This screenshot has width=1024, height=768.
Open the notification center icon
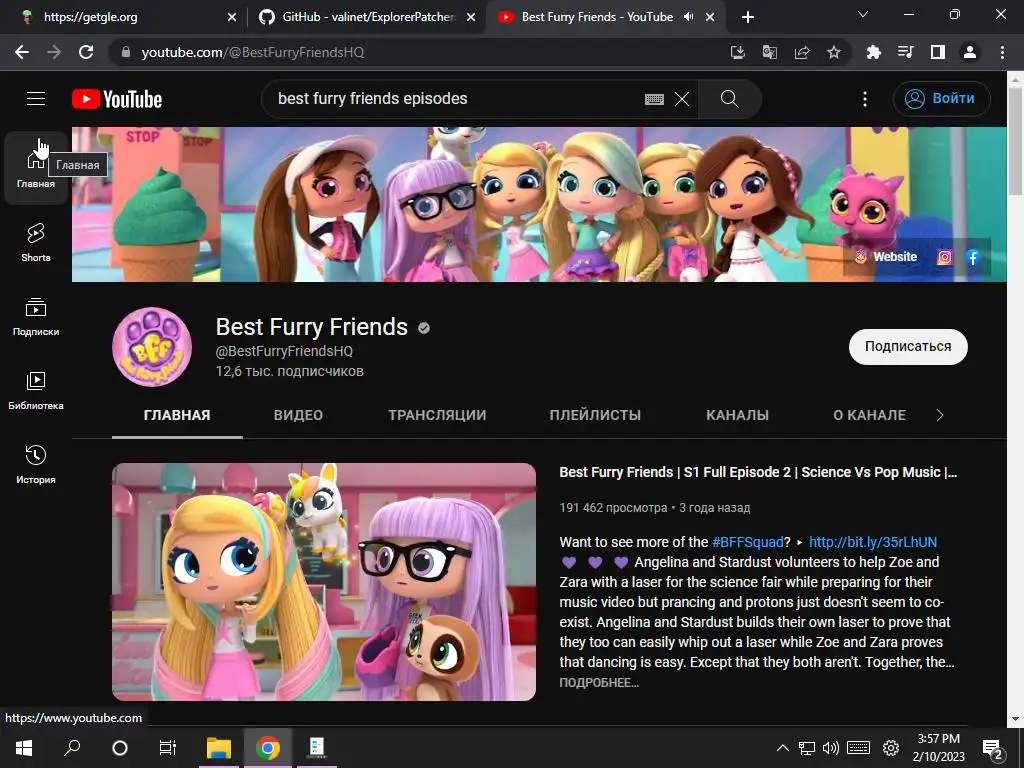point(993,749)
